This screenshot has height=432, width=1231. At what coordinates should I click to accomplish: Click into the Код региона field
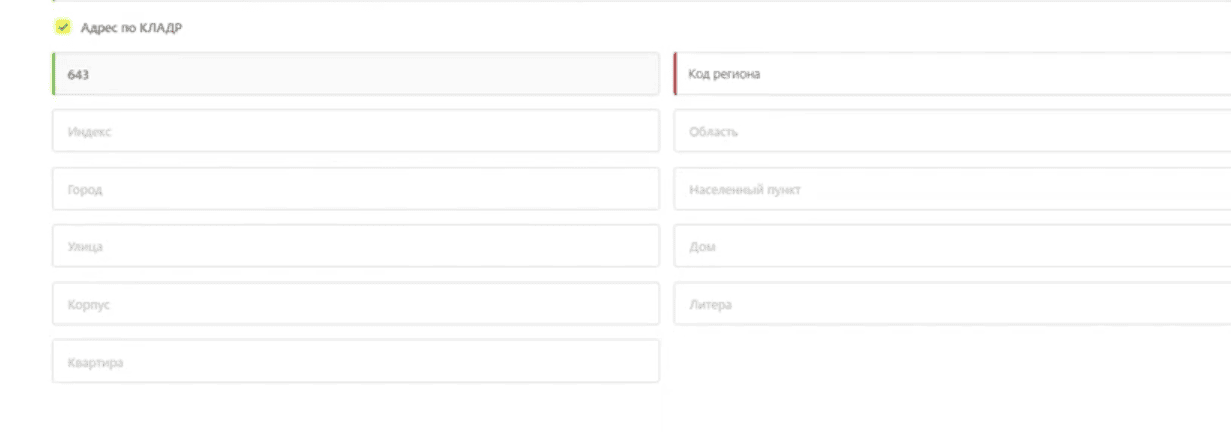[952, 74]
